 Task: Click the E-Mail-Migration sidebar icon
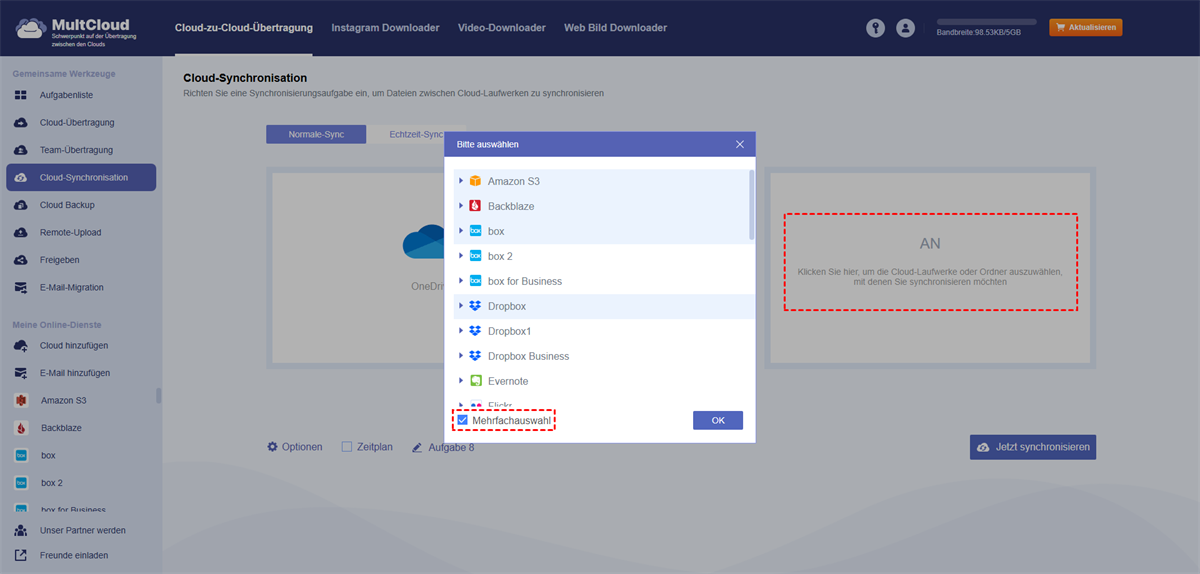[x=20, y=287]
